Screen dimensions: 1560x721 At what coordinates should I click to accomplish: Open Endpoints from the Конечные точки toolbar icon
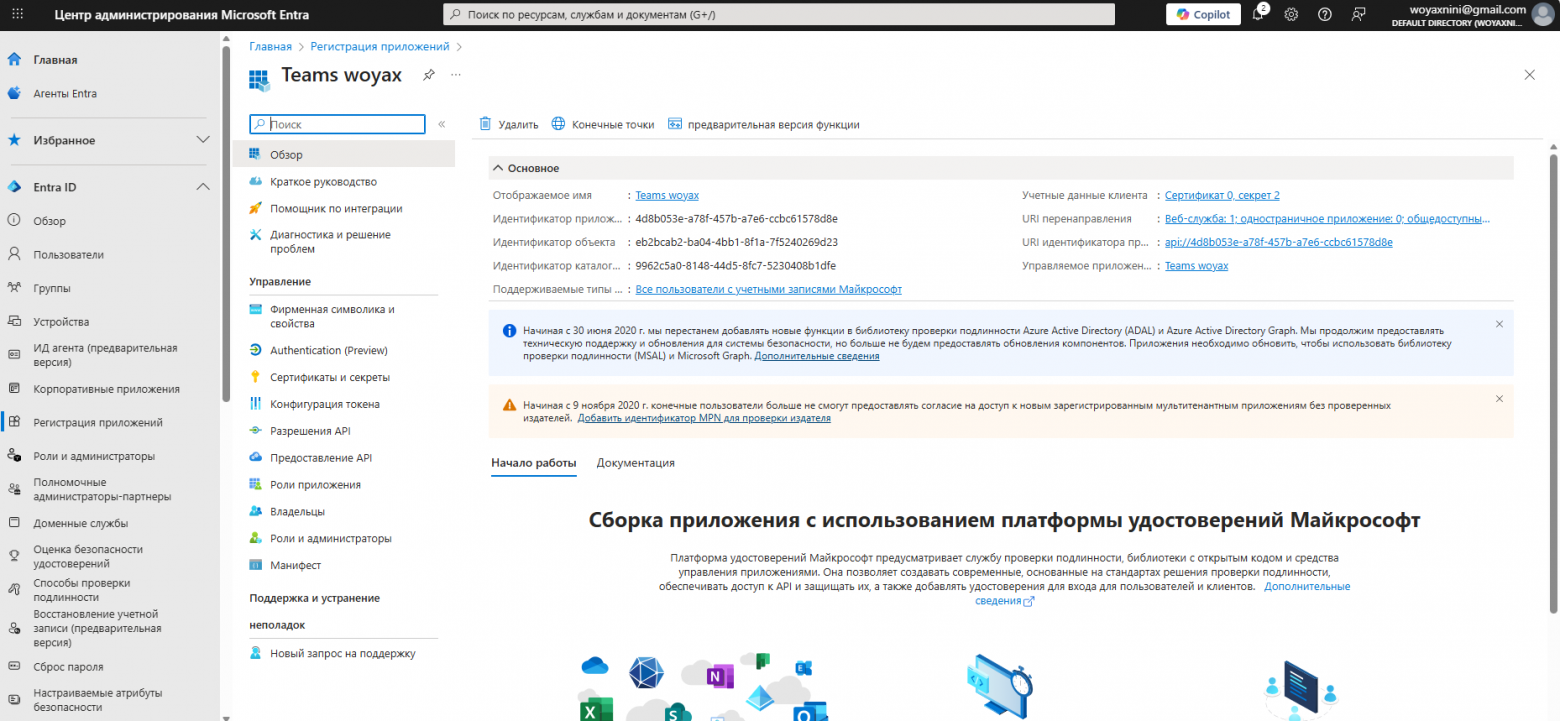pos(604,124)
